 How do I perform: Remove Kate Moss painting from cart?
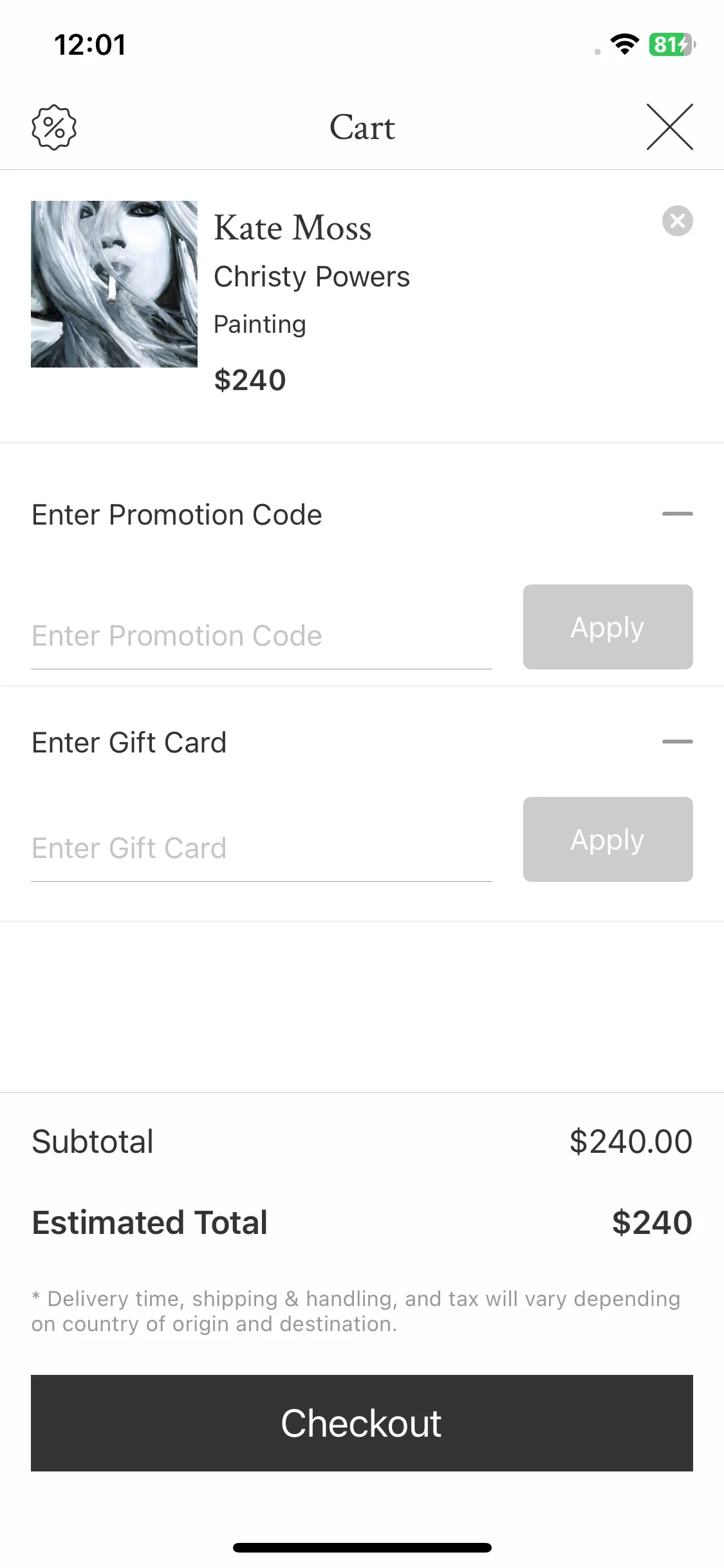point(677,221)
